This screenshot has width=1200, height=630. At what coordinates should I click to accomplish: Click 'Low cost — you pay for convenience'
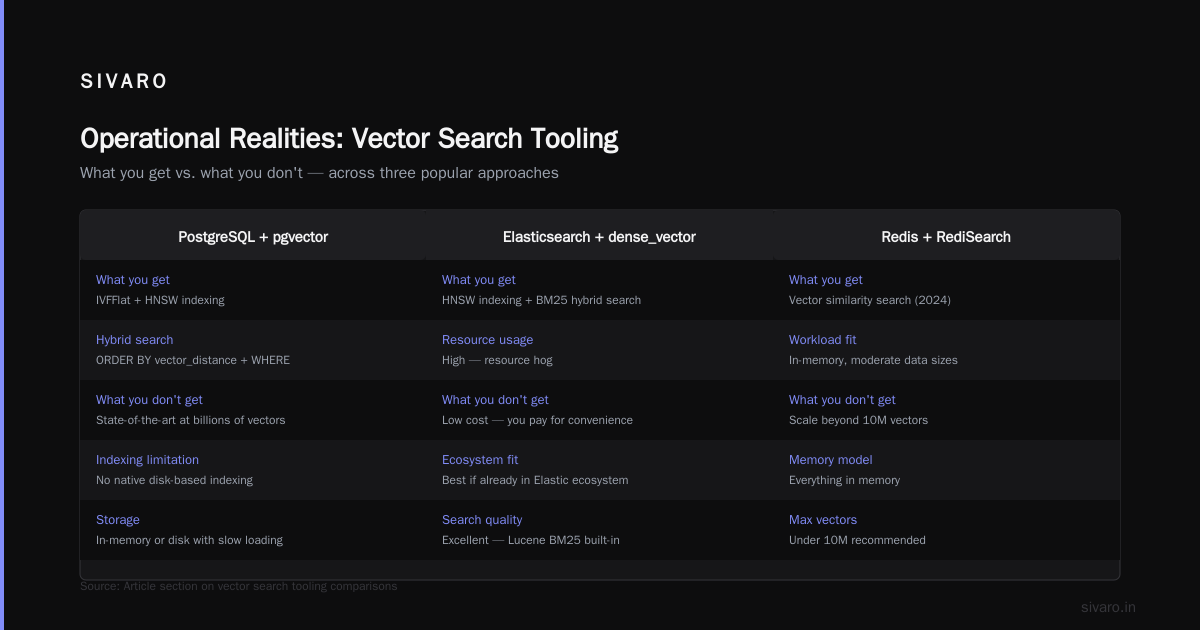537,420
